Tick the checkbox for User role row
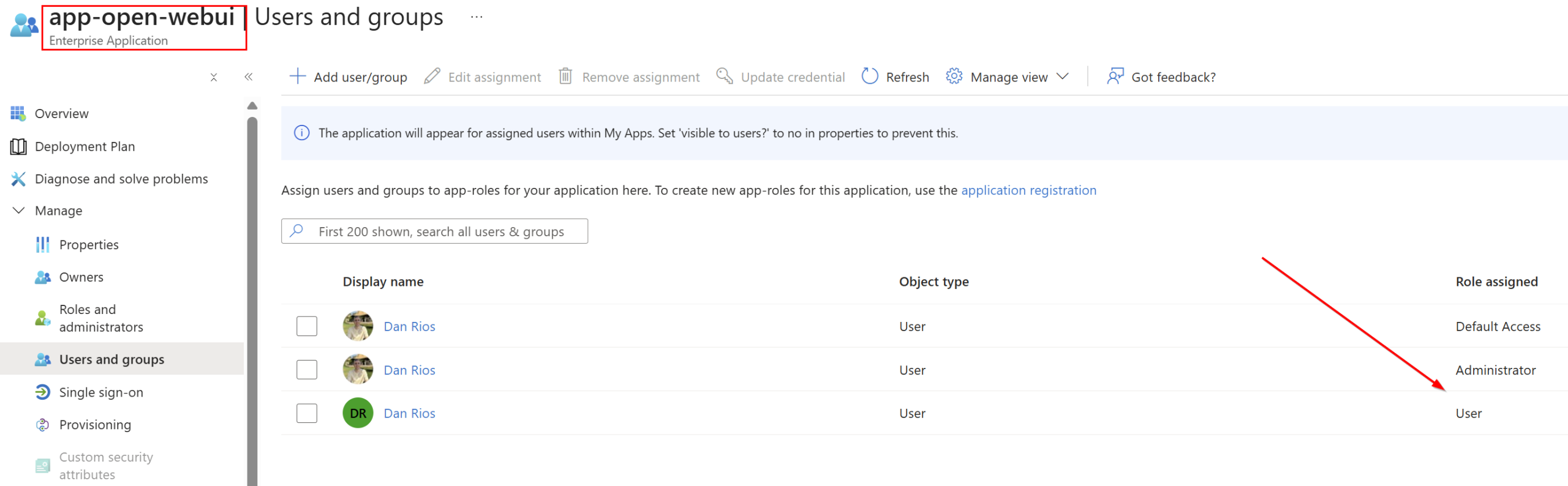Image resolution: width=1568 pixels, height=486 pixels. coord(307,413)
